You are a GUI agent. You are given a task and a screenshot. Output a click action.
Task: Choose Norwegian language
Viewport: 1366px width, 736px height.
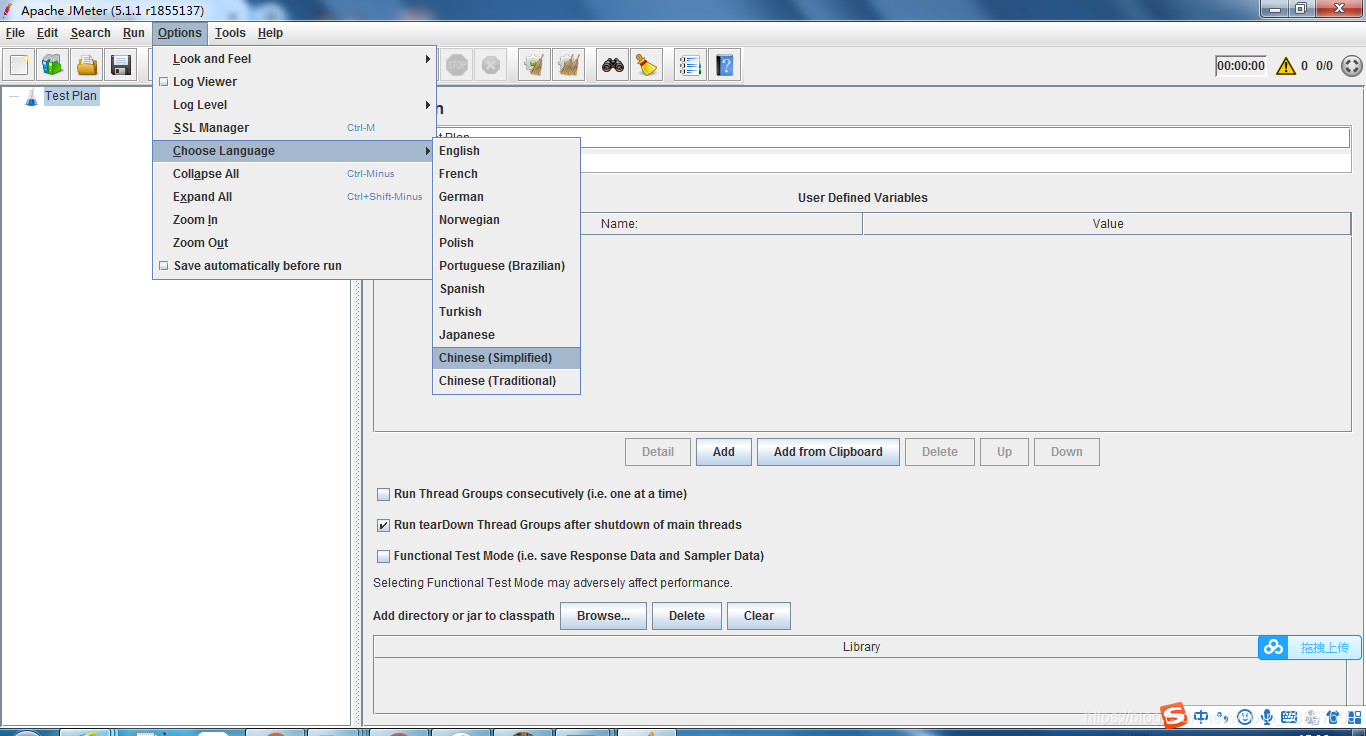[506, 220]
